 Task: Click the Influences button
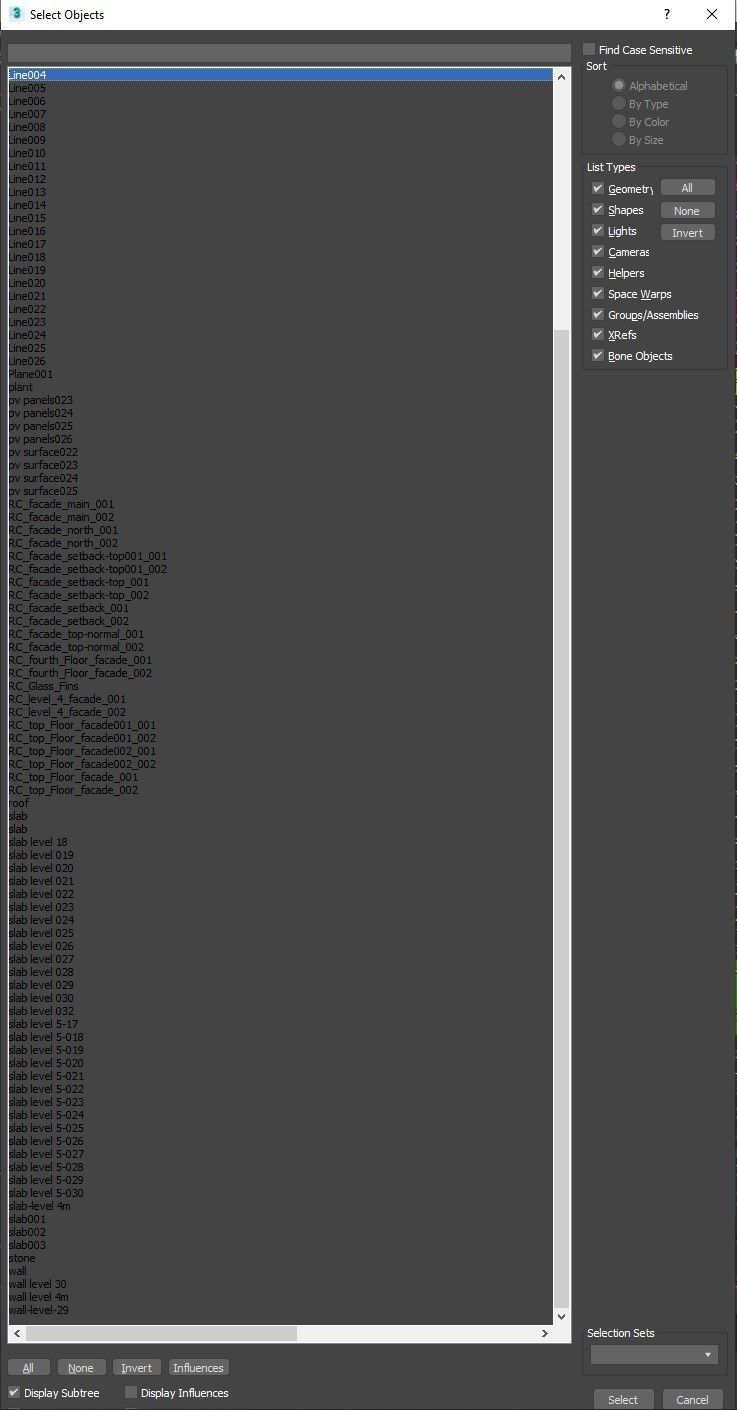click(x=198, y=1368)
